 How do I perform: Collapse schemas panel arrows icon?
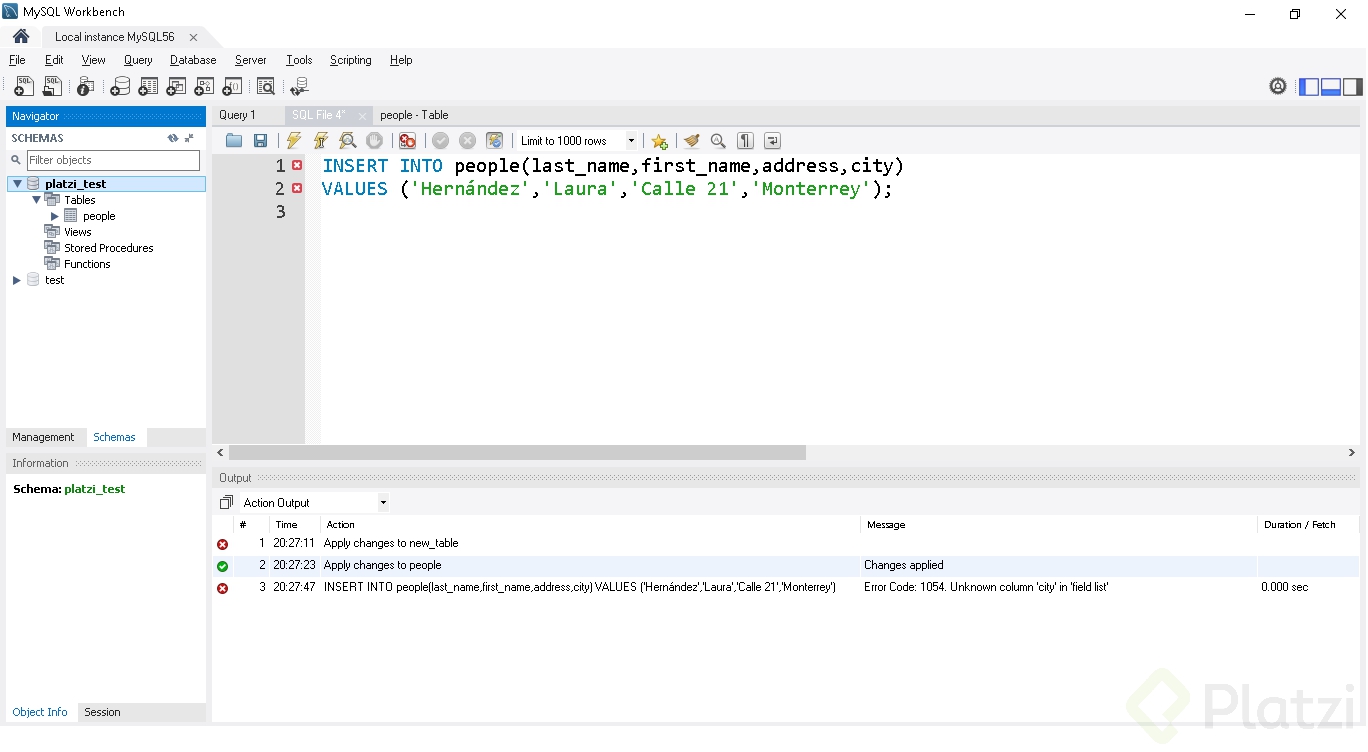pyautogui.click(x=189, y=138)
